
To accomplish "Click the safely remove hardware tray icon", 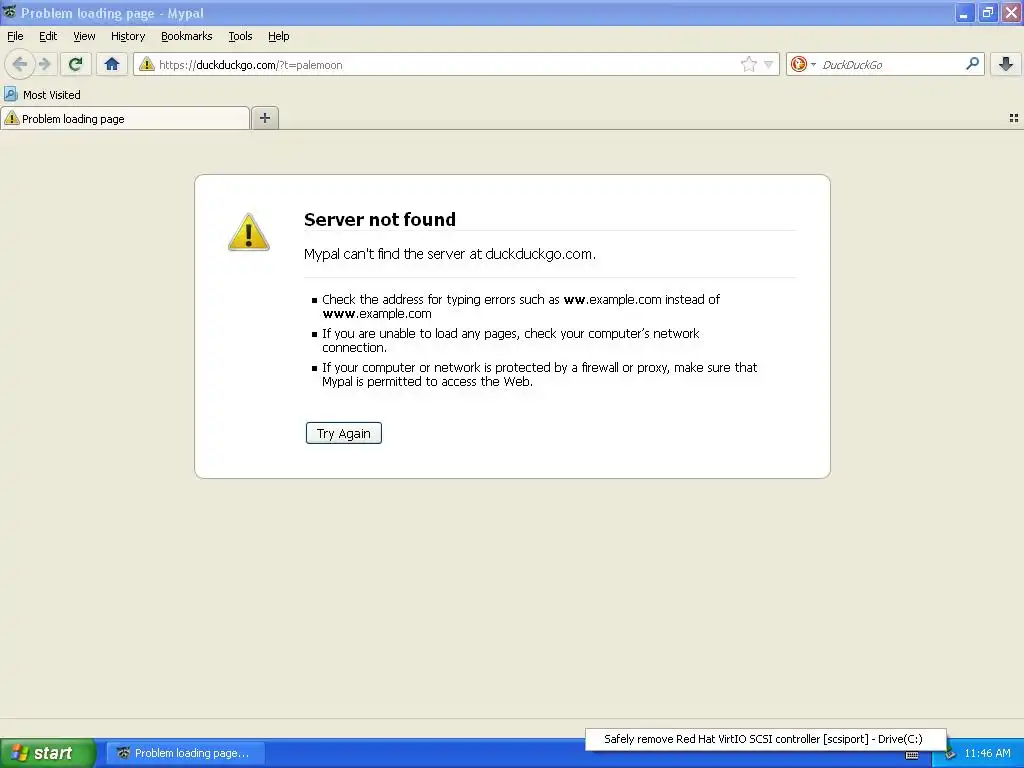I will [950, 754].
